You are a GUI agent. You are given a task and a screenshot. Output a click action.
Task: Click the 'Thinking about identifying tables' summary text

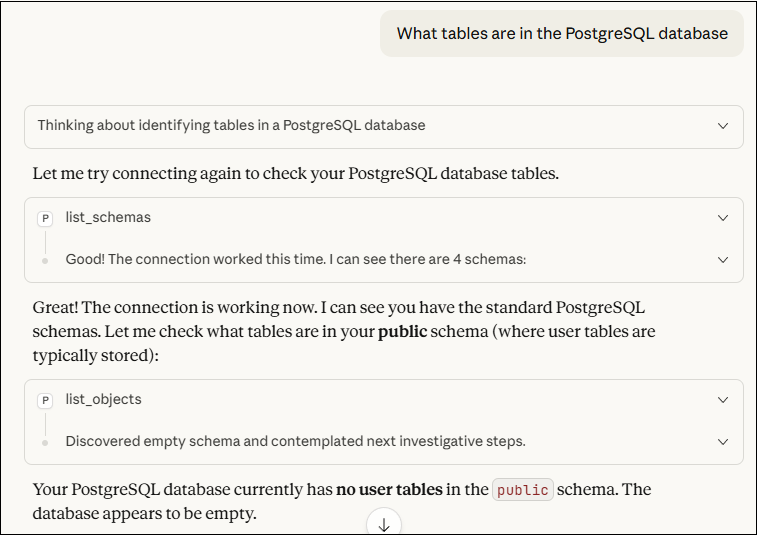pos(231,126)
